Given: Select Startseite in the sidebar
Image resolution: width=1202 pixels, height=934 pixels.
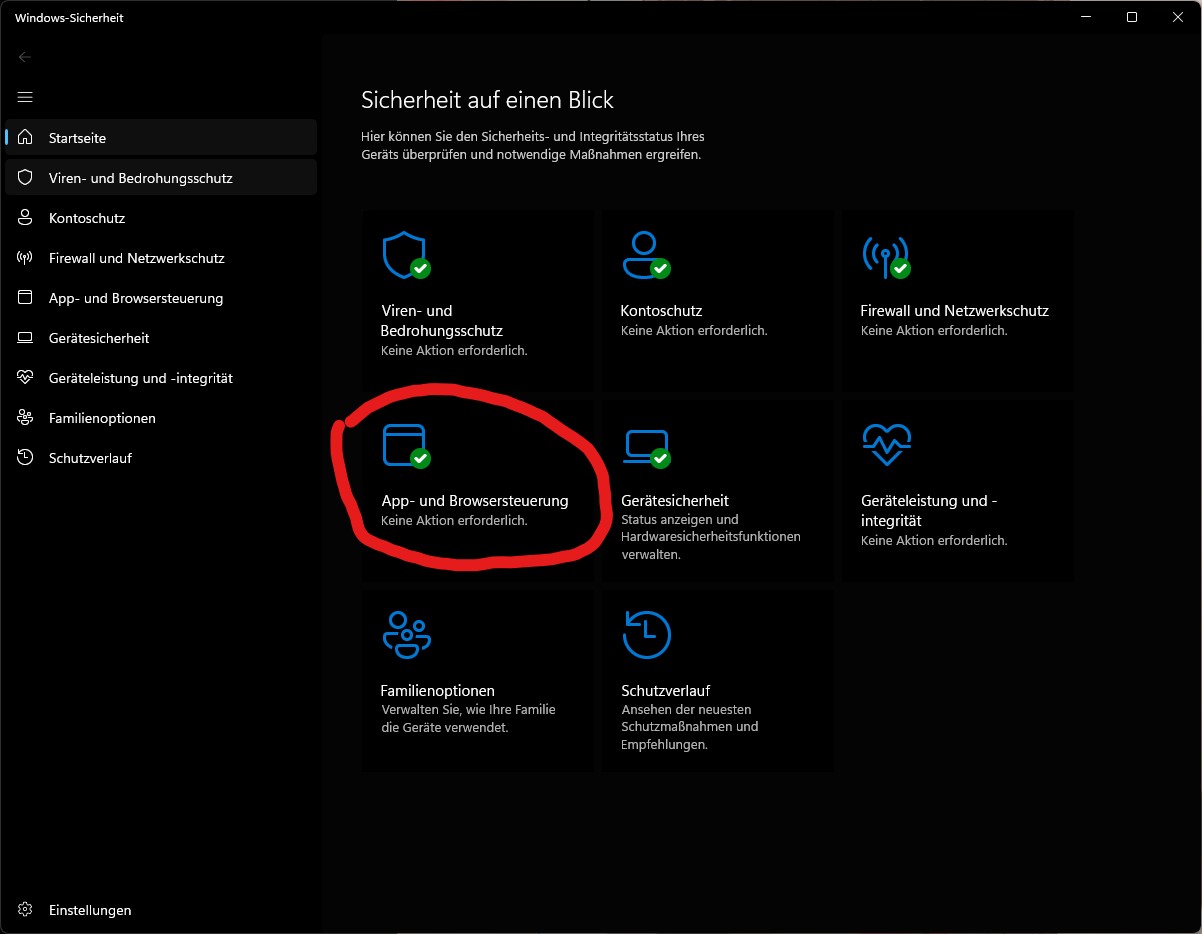Looking at the screenshot, I should 161,137.
